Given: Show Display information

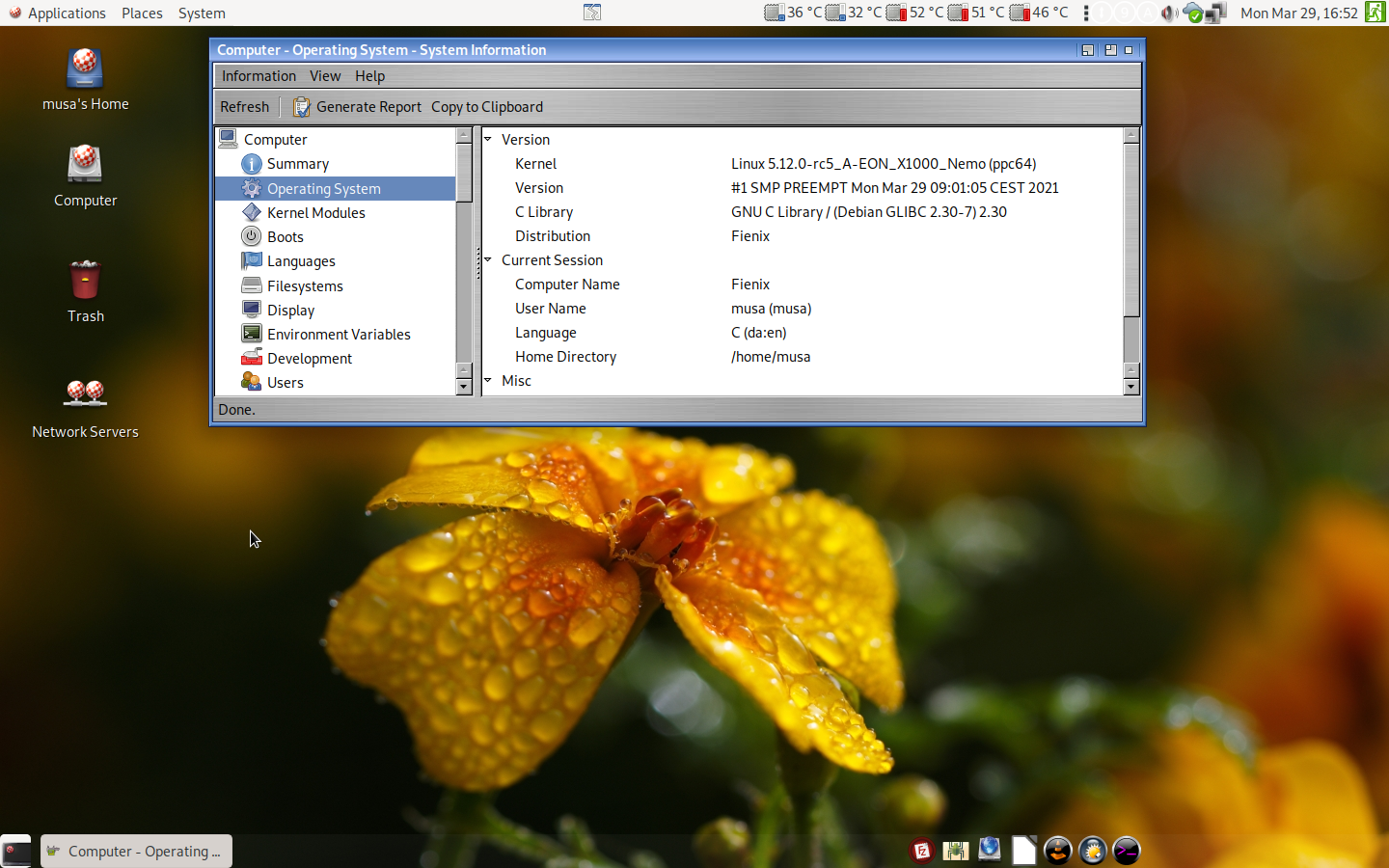Looking at the screenshot, I should coord(290,311).
